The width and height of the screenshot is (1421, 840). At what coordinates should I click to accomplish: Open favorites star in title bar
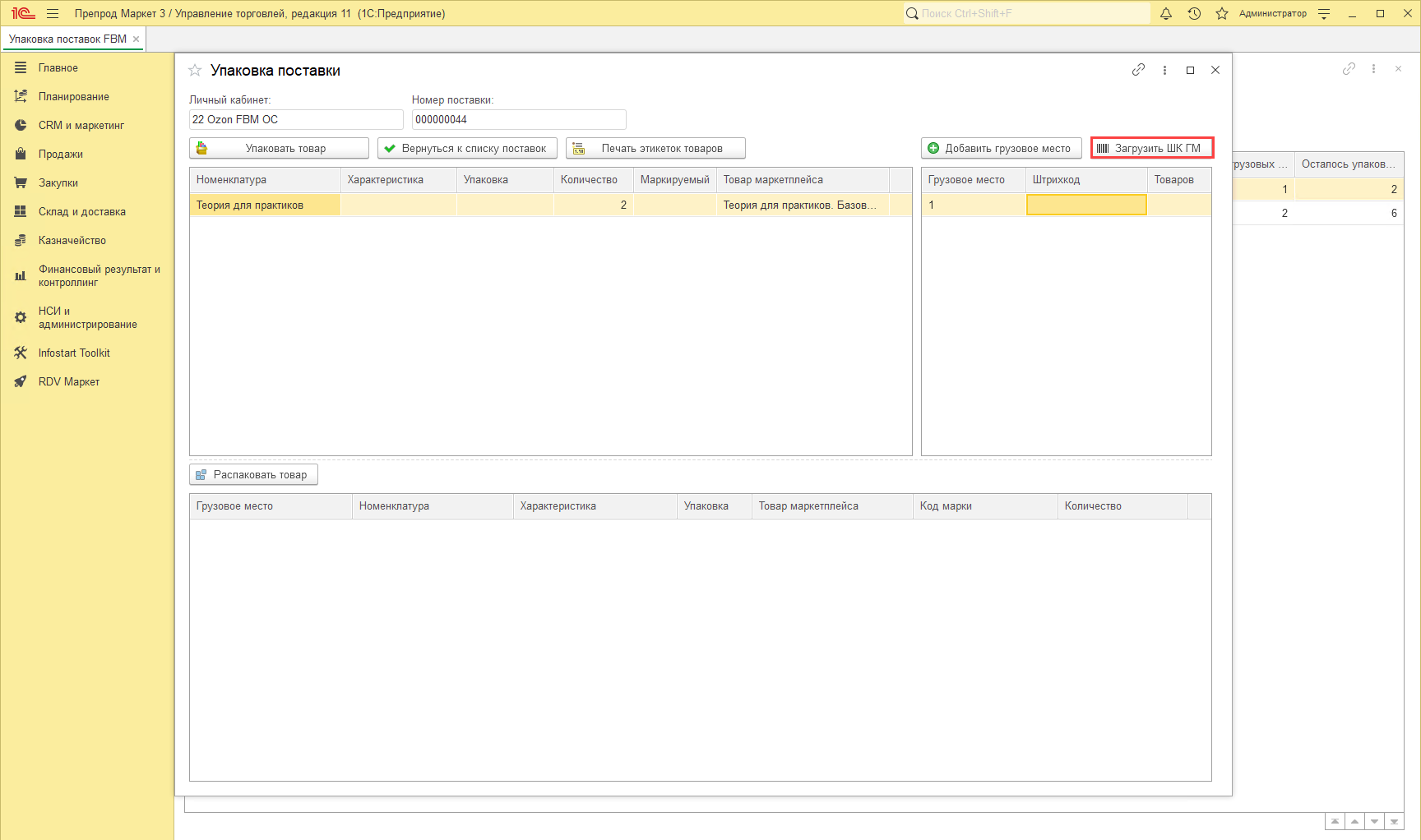click(x=1222, y=13)
